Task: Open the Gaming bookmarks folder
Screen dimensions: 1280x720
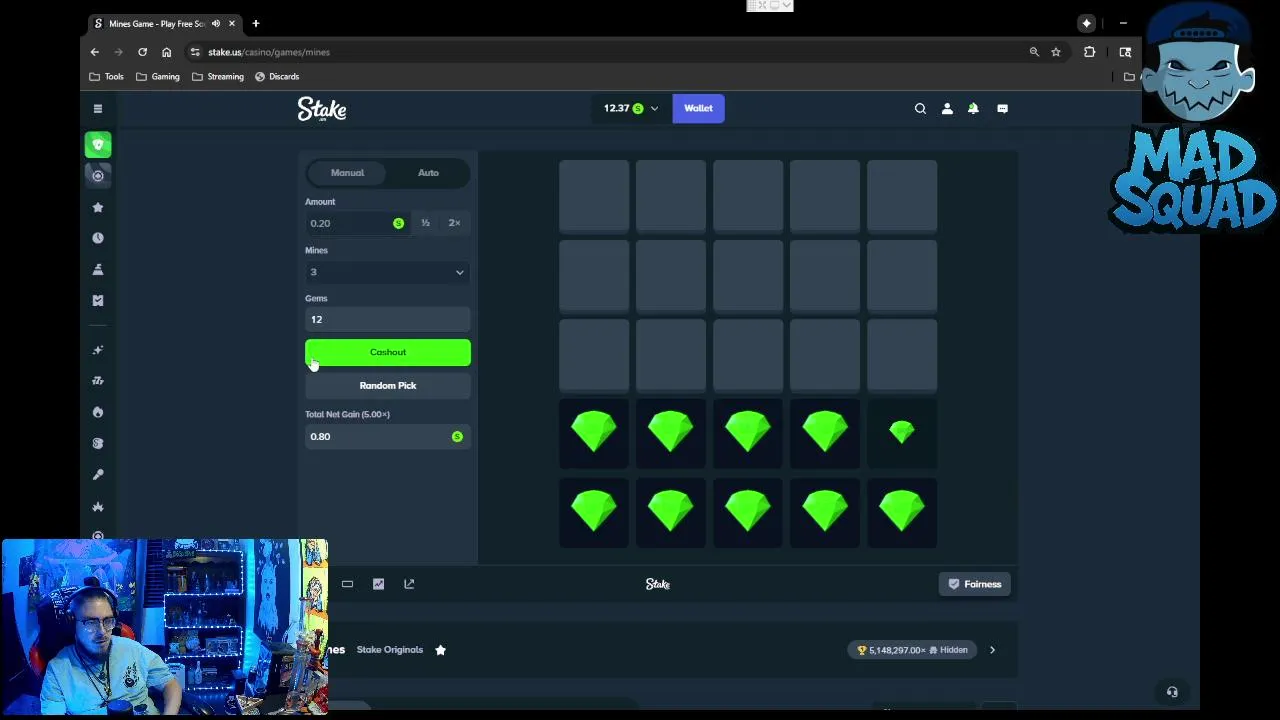Action: point(158,76)
